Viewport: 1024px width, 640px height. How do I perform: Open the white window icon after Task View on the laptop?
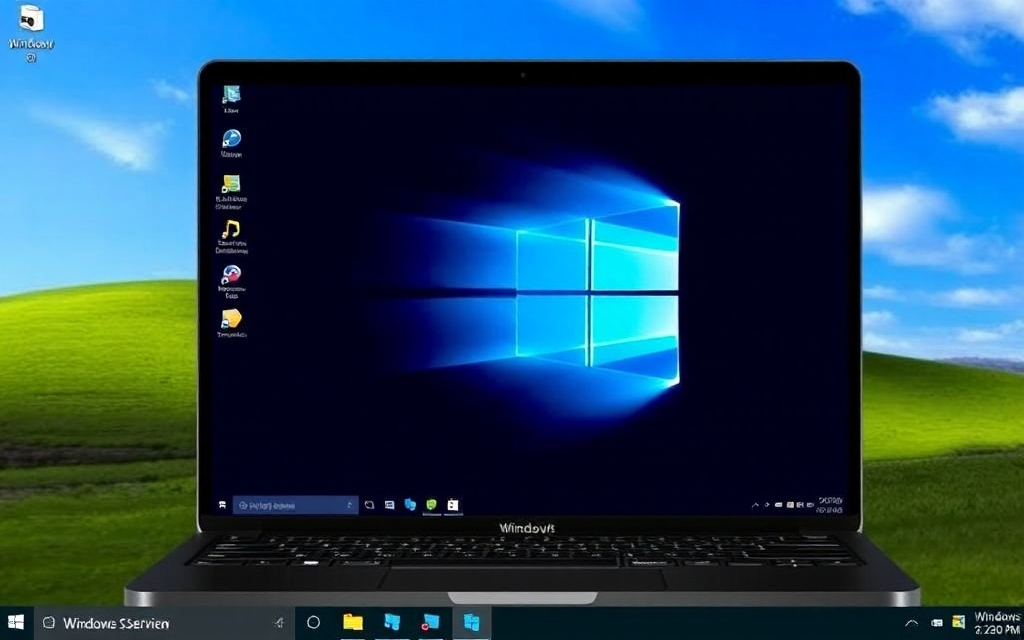coord(390,505)
